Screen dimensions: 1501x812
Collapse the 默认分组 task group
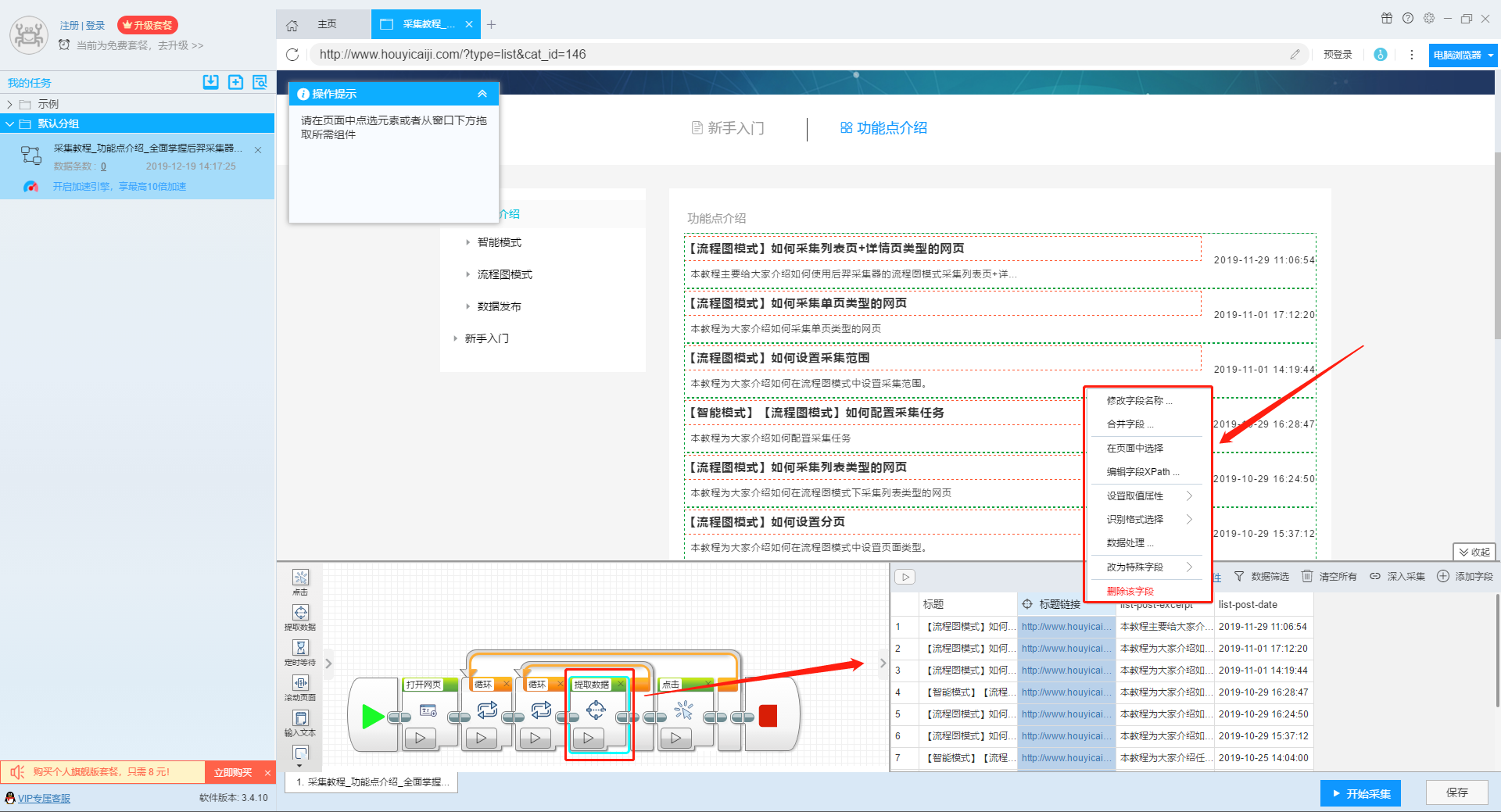point(9,123)
